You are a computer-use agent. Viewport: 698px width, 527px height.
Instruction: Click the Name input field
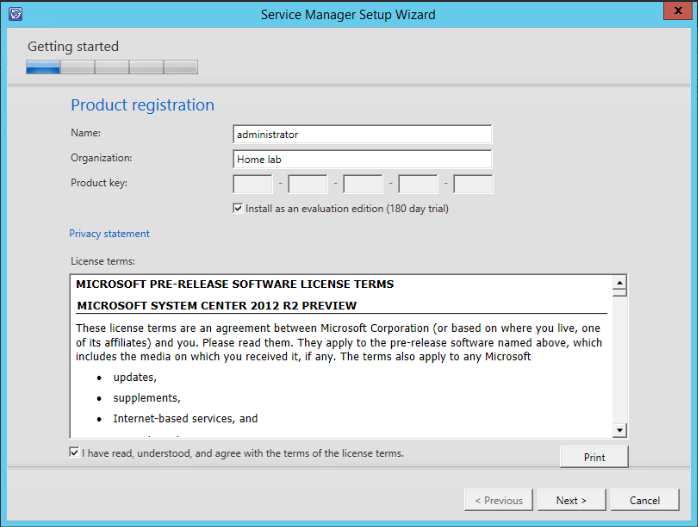coord(362,134)
